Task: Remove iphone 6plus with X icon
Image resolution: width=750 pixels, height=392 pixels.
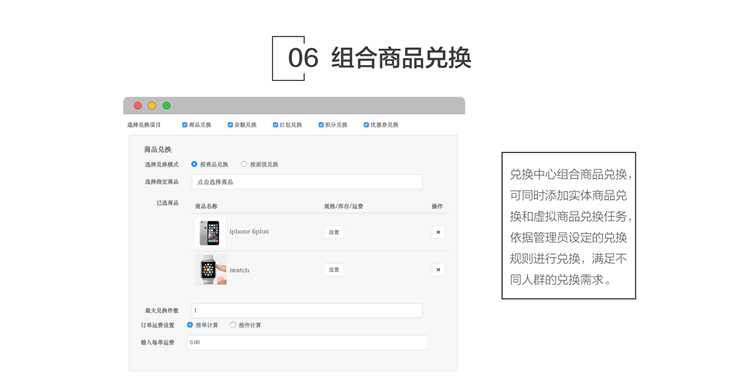Action: (x=438, y=232)
